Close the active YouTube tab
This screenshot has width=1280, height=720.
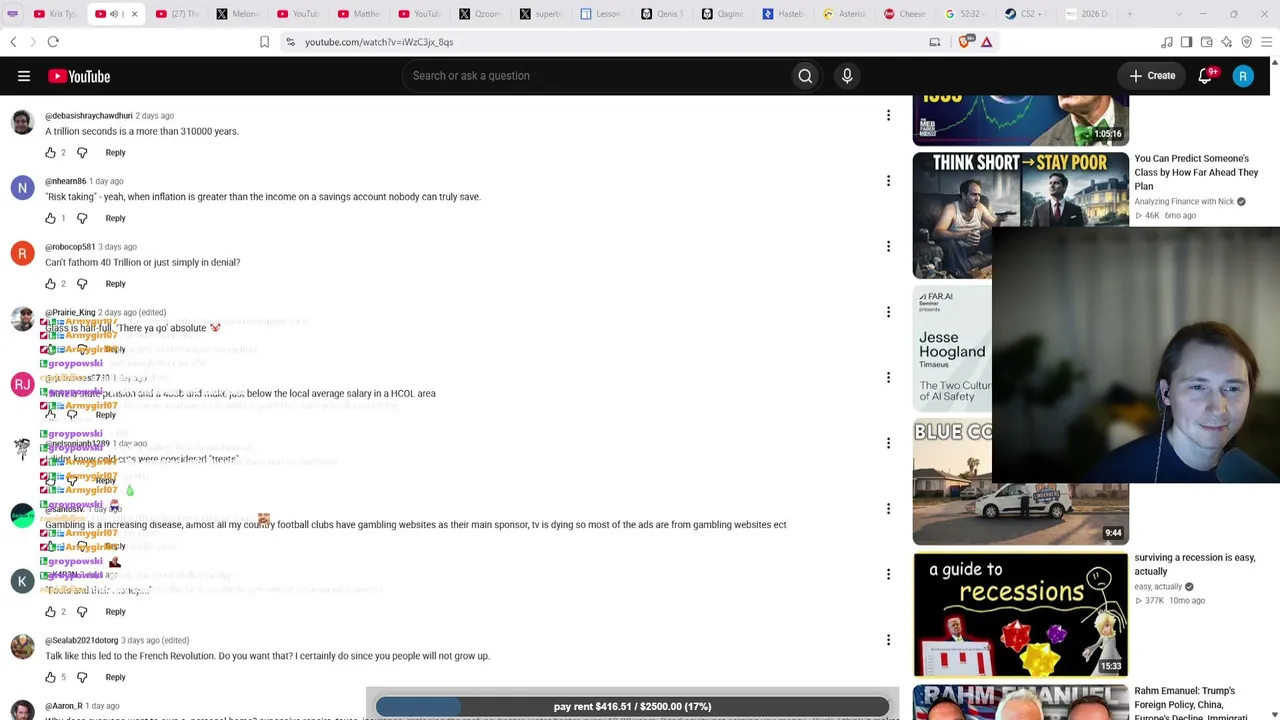point(134,14)
